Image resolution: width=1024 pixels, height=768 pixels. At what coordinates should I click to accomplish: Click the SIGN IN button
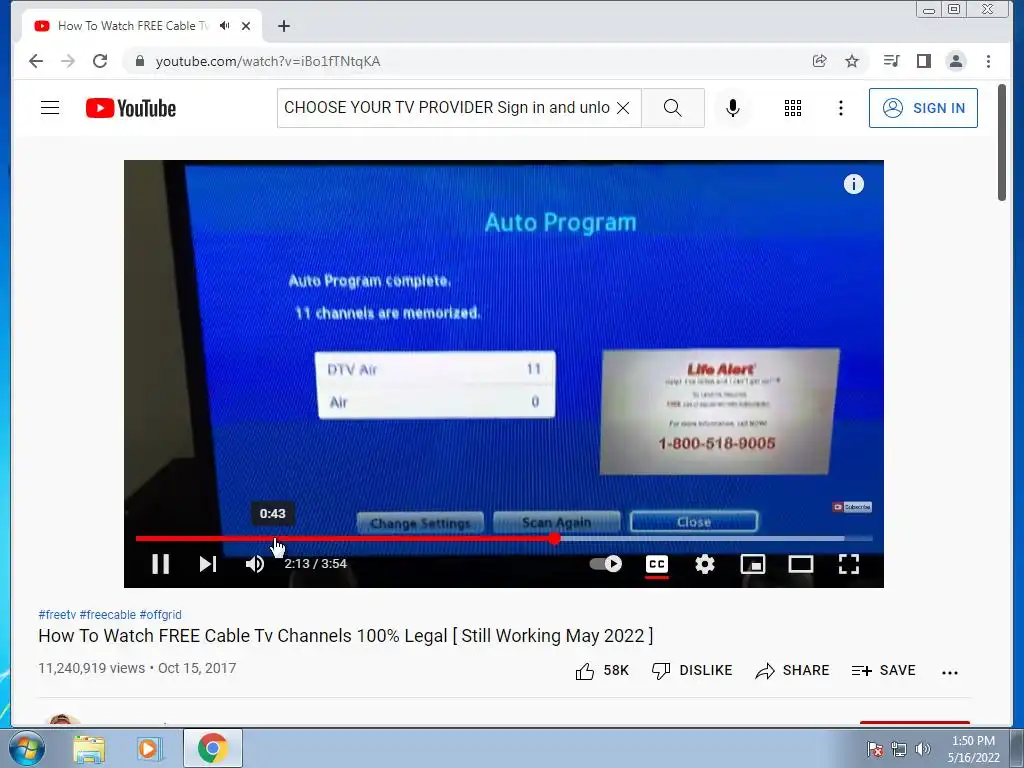(923, 108)
